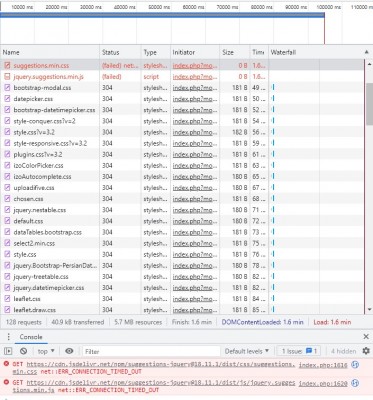Click the network list scrollbar thumb
Image resolution: width=373 pixels, height=400 pixels.
tap(369, 103)
